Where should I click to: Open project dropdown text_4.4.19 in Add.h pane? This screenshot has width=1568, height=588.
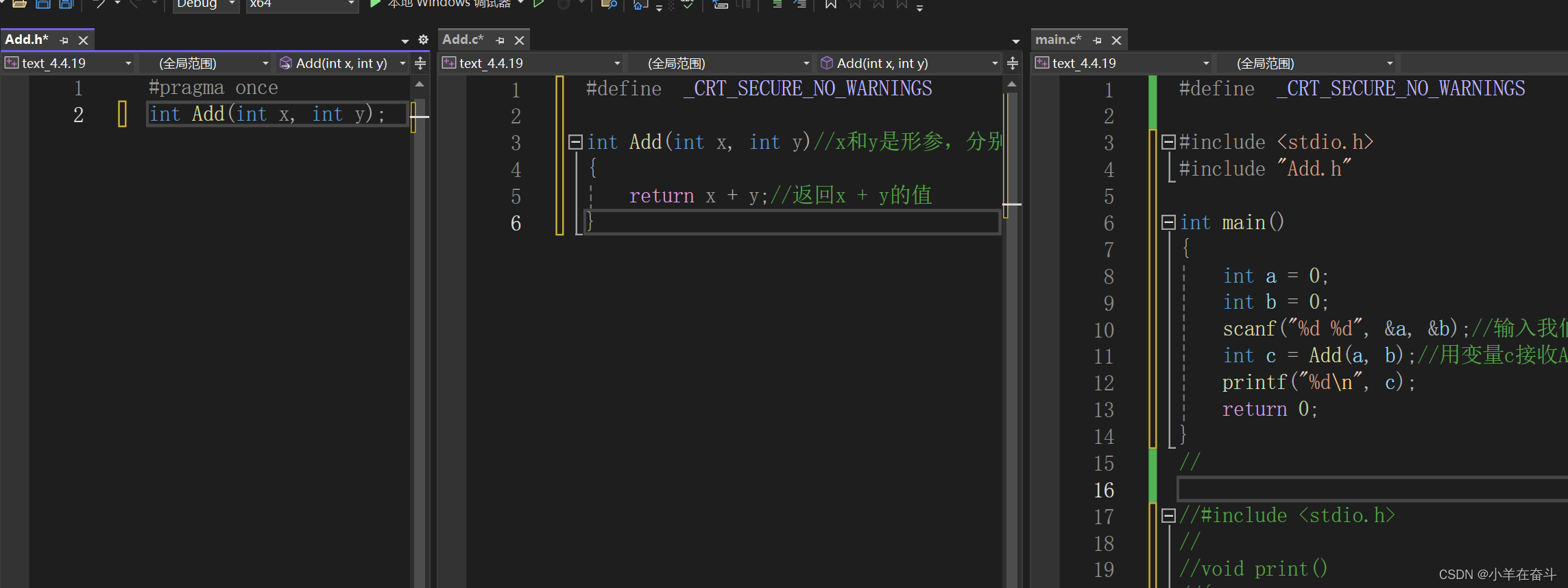(x=68, y=64)
